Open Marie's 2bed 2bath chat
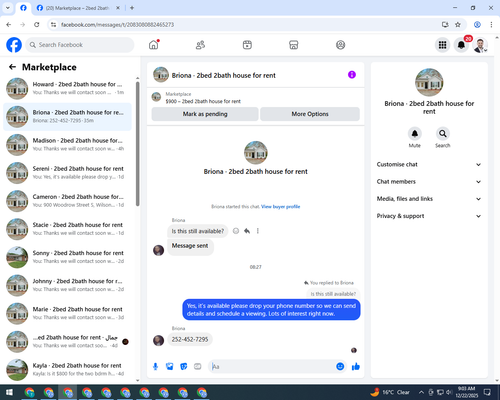Viewport: 500px width, 400px height. click(x=68, y=313)
